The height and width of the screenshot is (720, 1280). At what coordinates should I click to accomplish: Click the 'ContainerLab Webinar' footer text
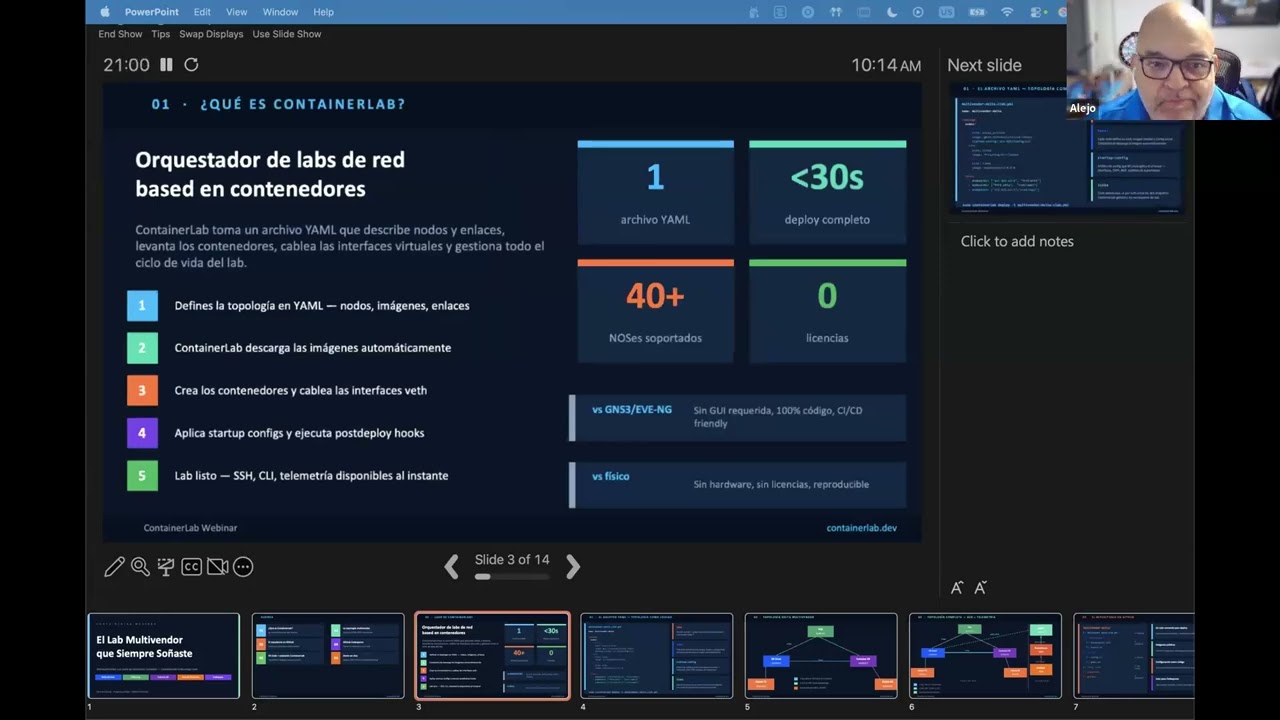click(190, 528)
